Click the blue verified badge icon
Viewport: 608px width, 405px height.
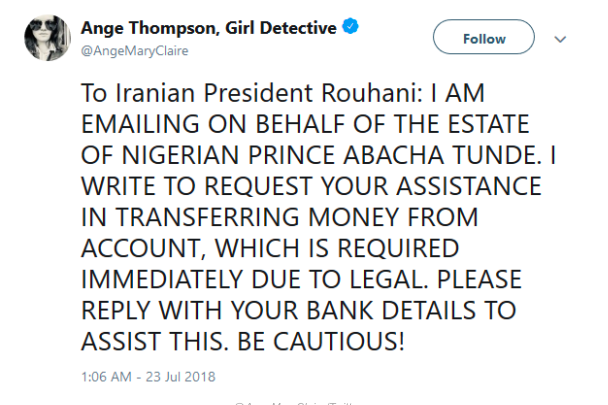[350, 26]
